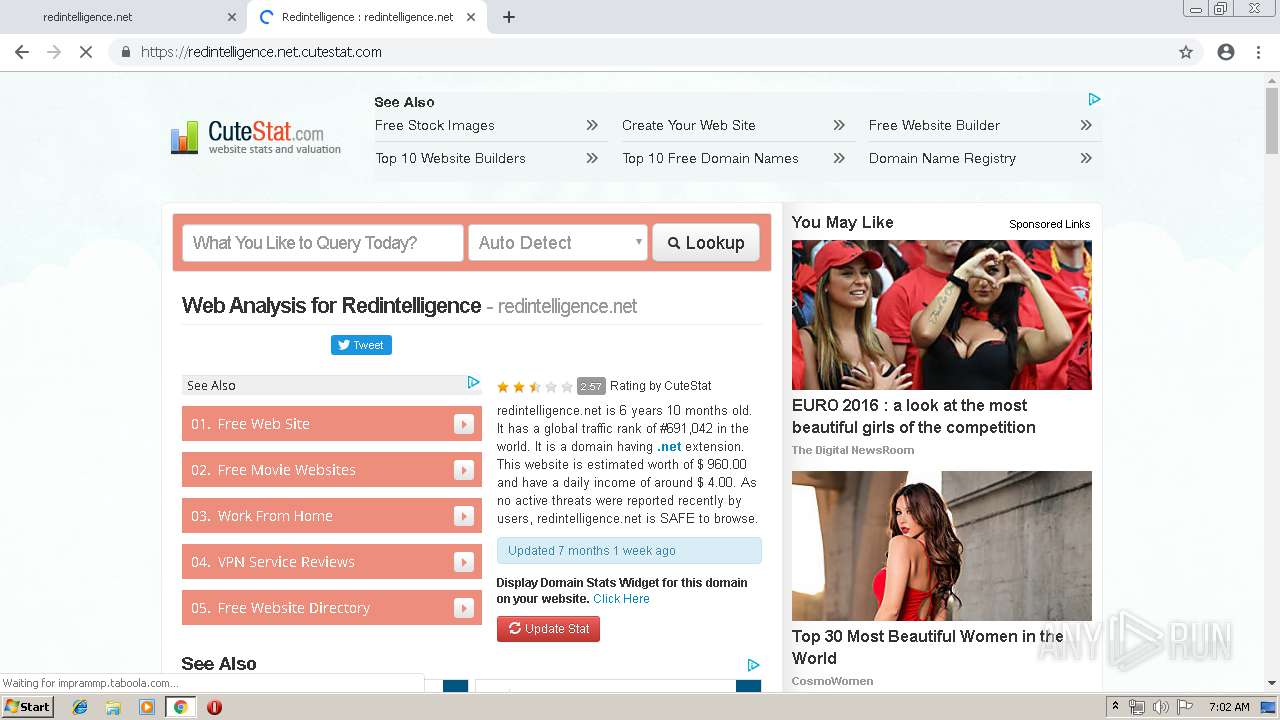Viewport: 1280px width, 720px height.
Task: Click play arrow on VPN Service Reviews
Action: 464,562
